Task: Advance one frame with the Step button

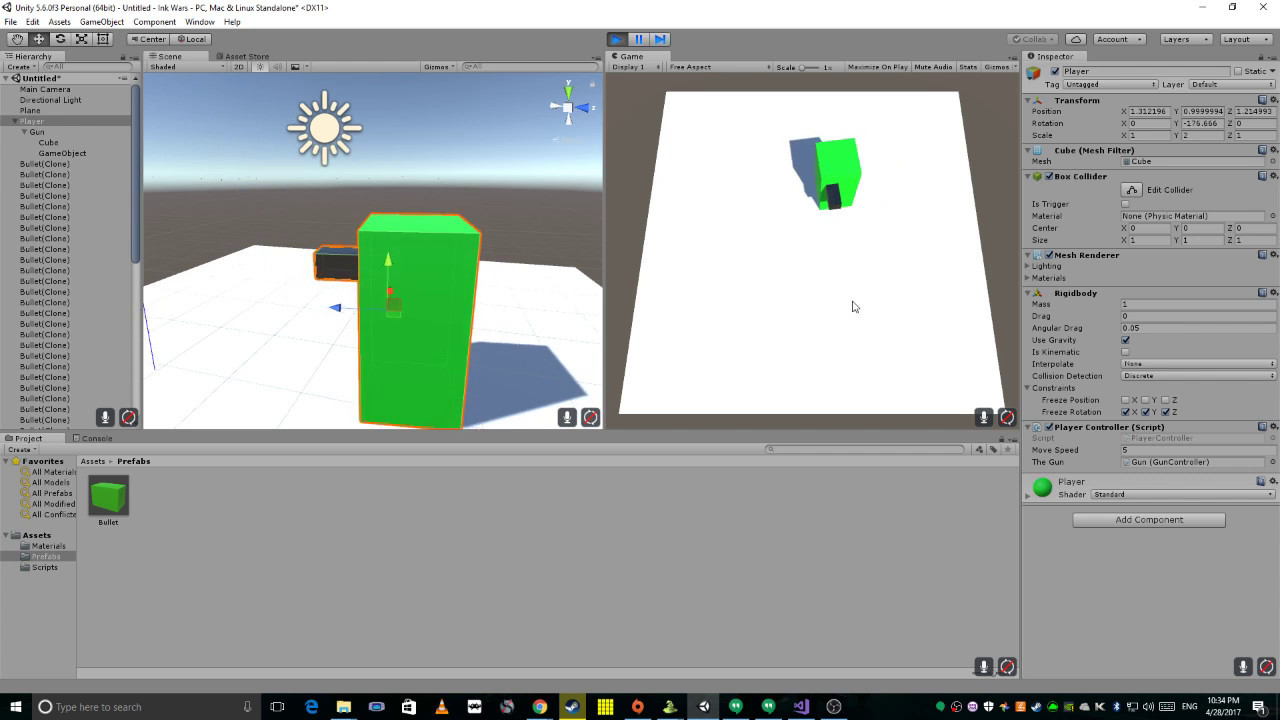Action: click(x=659, y=39)
